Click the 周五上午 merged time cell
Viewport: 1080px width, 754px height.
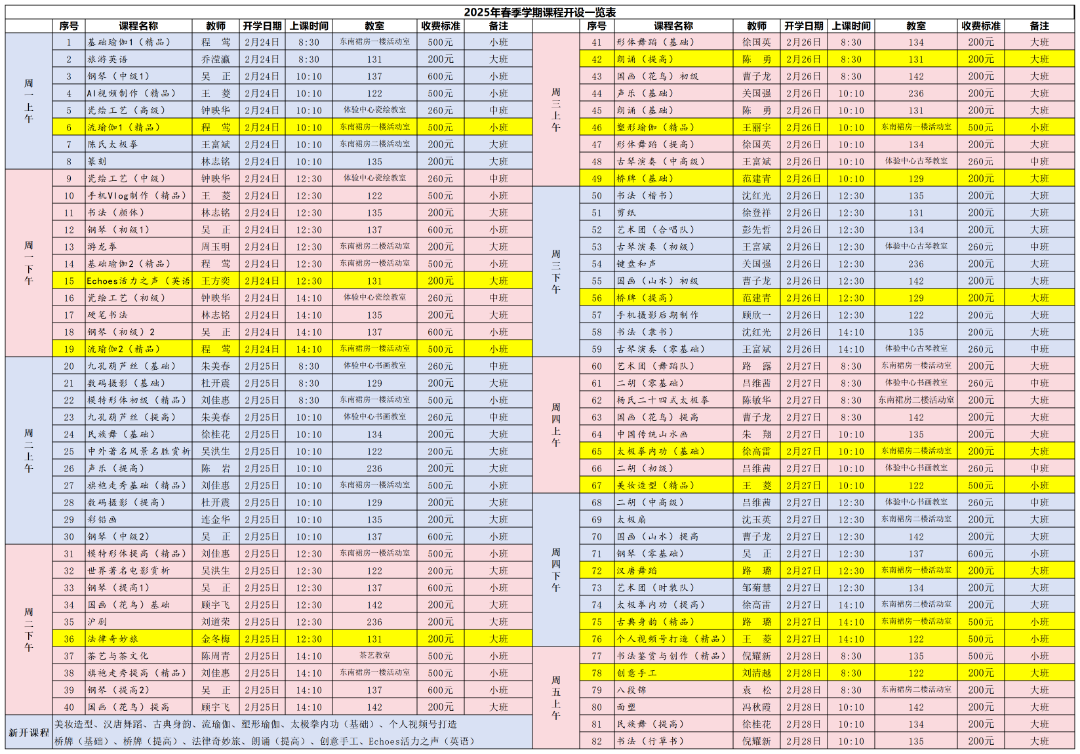coord(556,698)
